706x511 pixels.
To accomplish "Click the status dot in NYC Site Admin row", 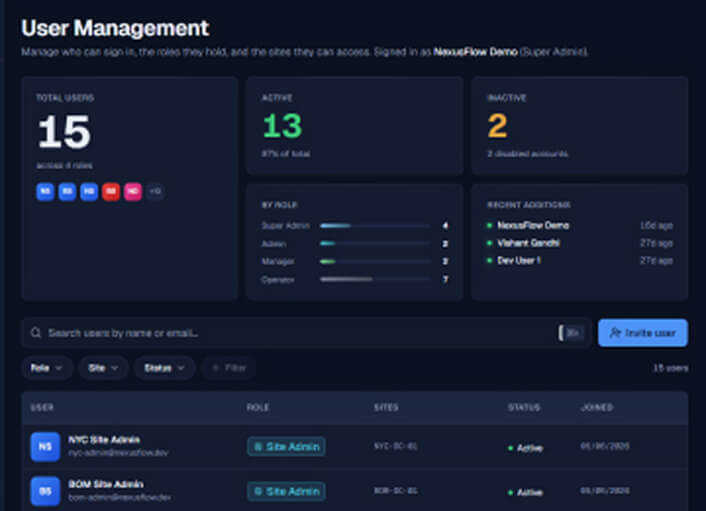I will point(511,448).
